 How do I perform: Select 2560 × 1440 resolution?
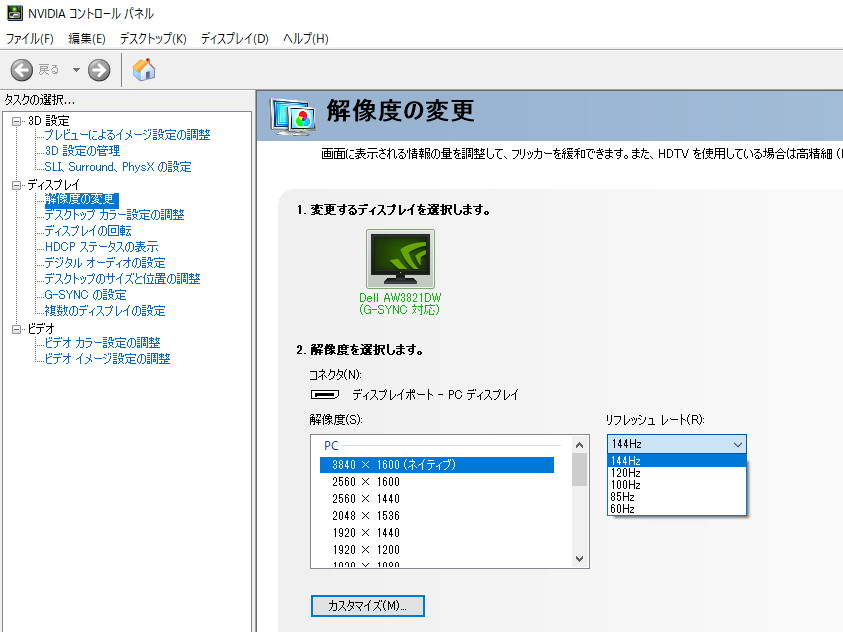(x=365, y=498)
